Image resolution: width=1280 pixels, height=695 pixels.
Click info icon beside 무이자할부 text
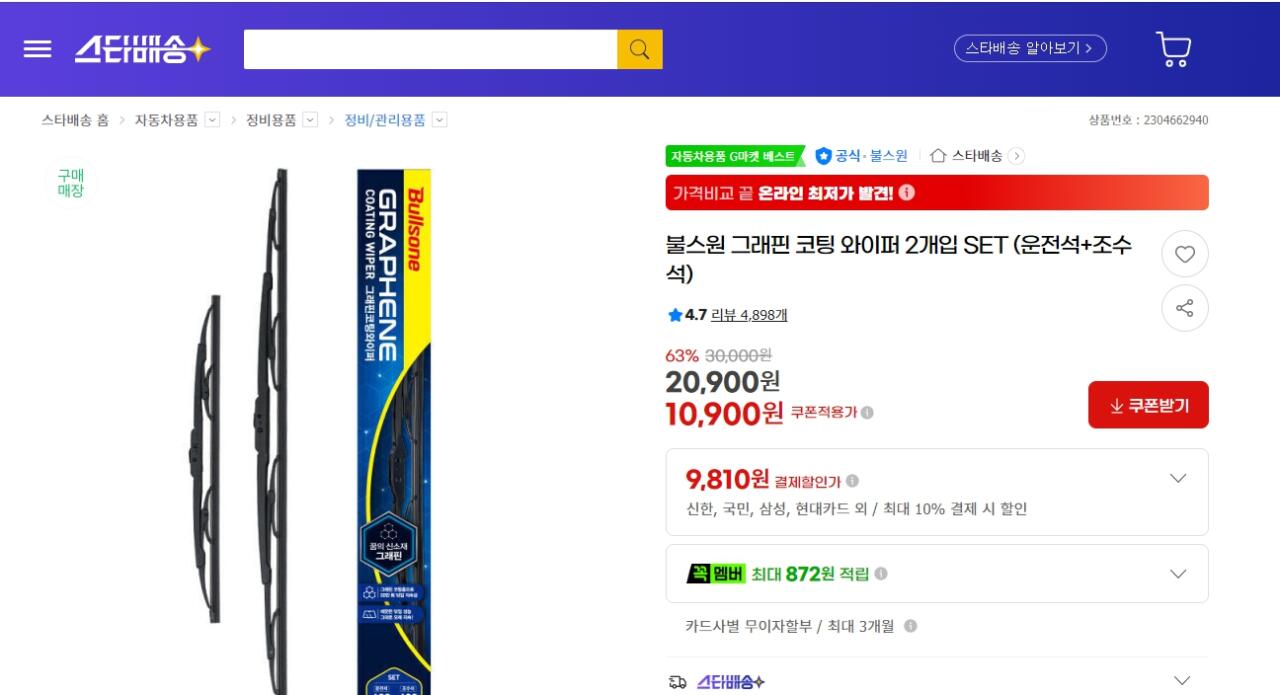pyautogui.click(x=910, y=626)
